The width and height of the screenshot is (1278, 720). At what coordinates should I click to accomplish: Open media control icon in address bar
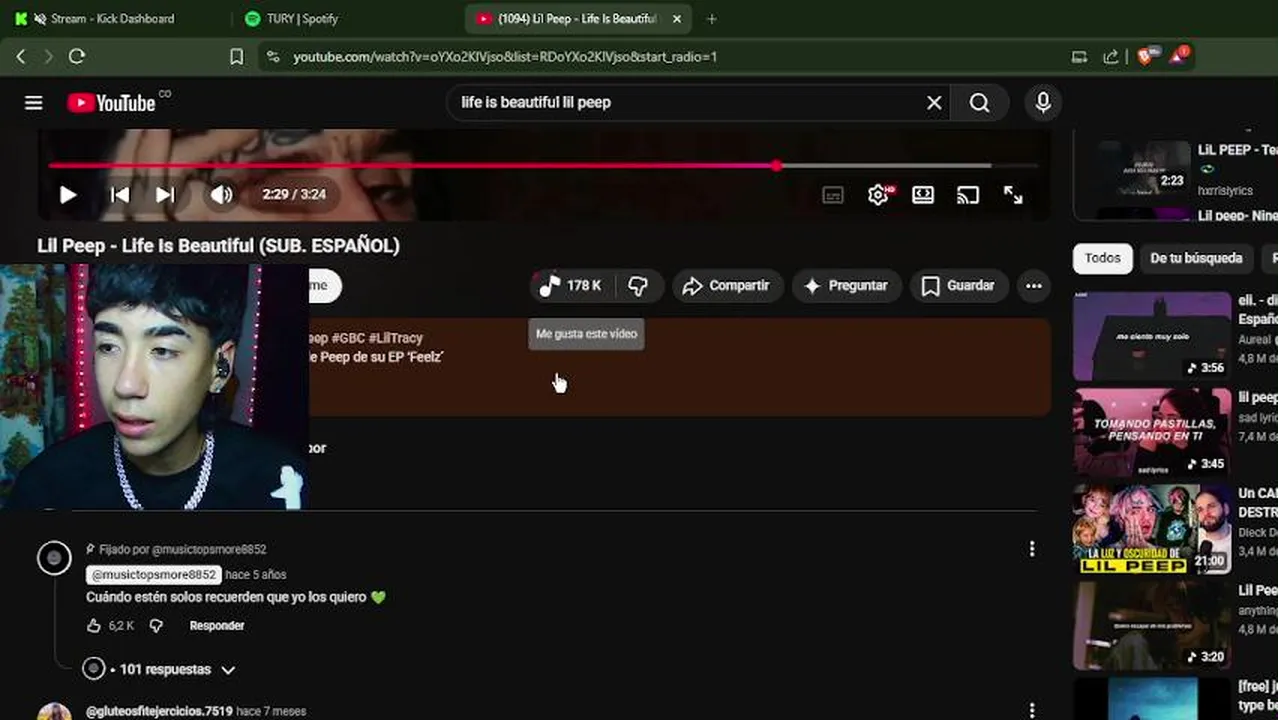(x=1079, y=57)
